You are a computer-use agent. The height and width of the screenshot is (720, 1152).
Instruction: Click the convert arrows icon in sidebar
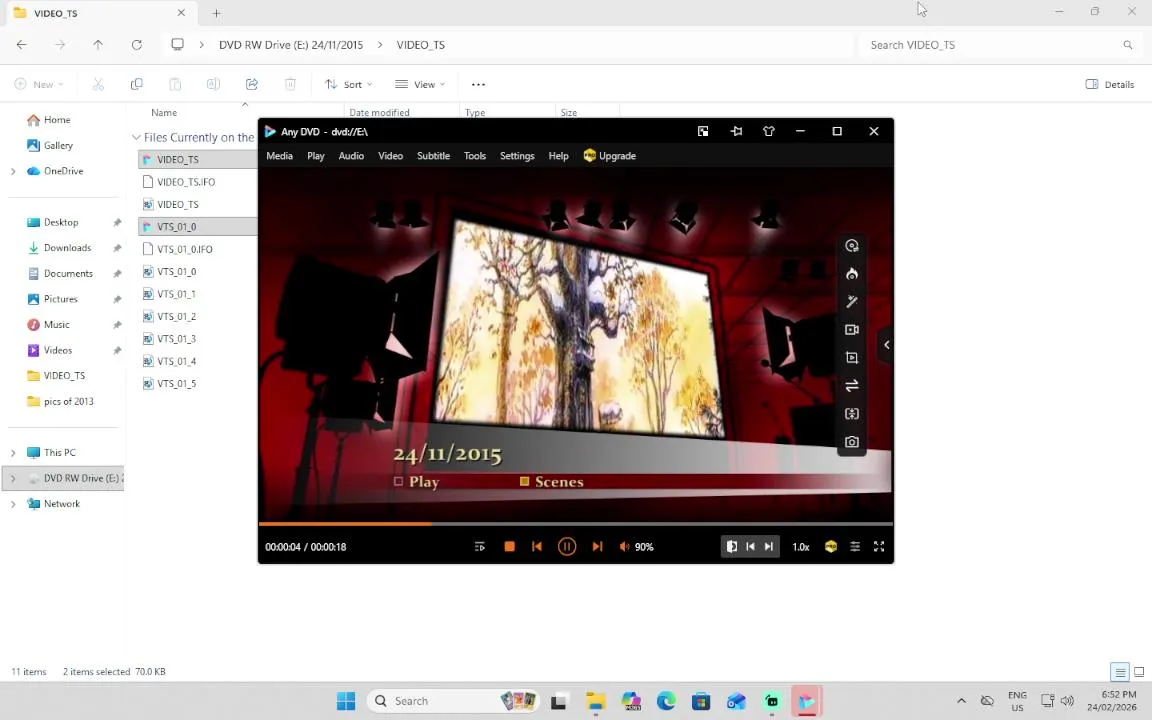[852, 386]
